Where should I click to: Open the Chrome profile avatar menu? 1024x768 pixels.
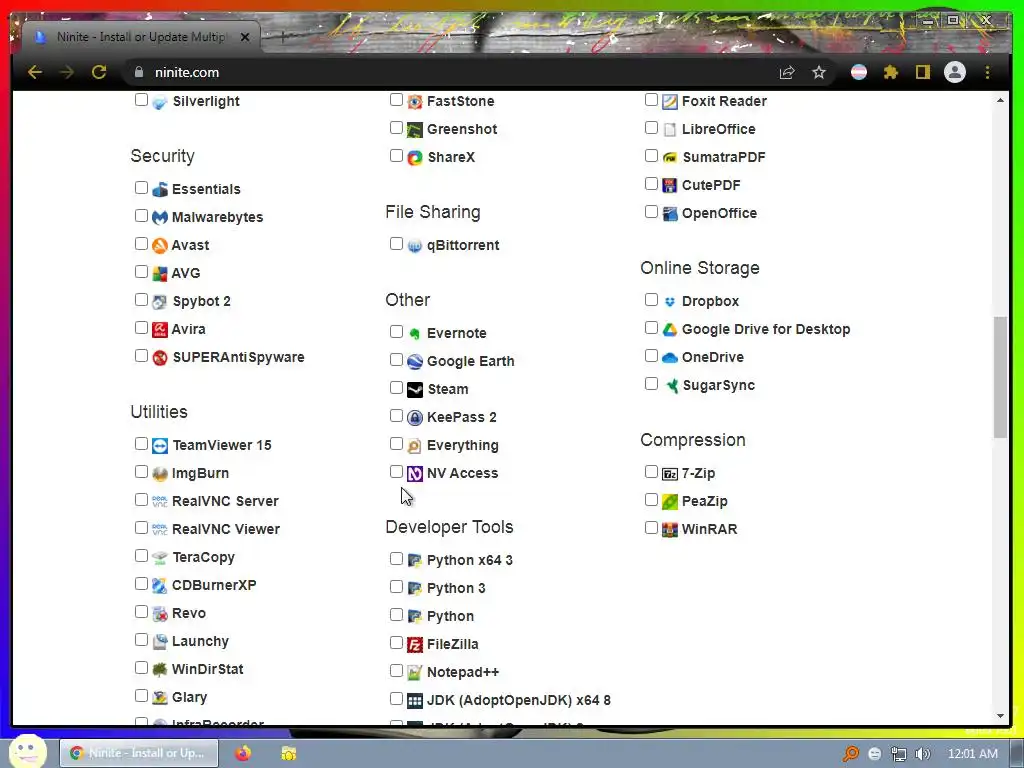click(x=955, y=72)
